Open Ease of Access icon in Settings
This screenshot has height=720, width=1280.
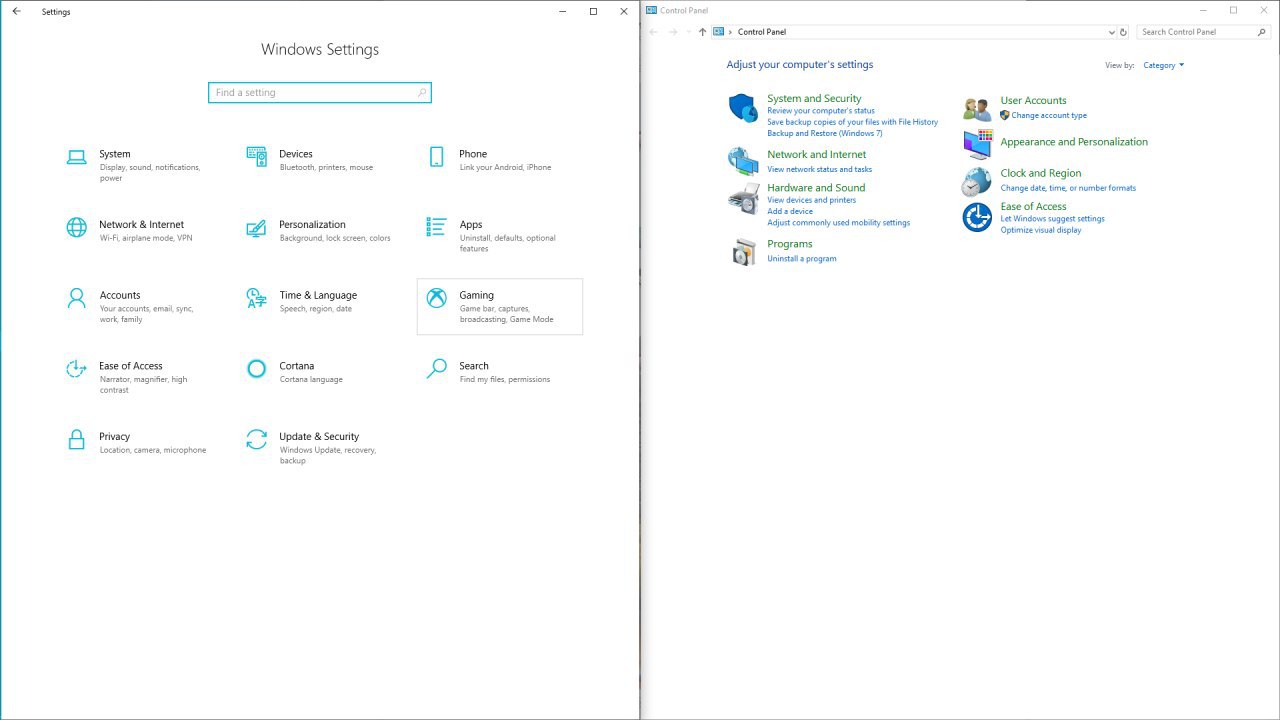(76, 369)
